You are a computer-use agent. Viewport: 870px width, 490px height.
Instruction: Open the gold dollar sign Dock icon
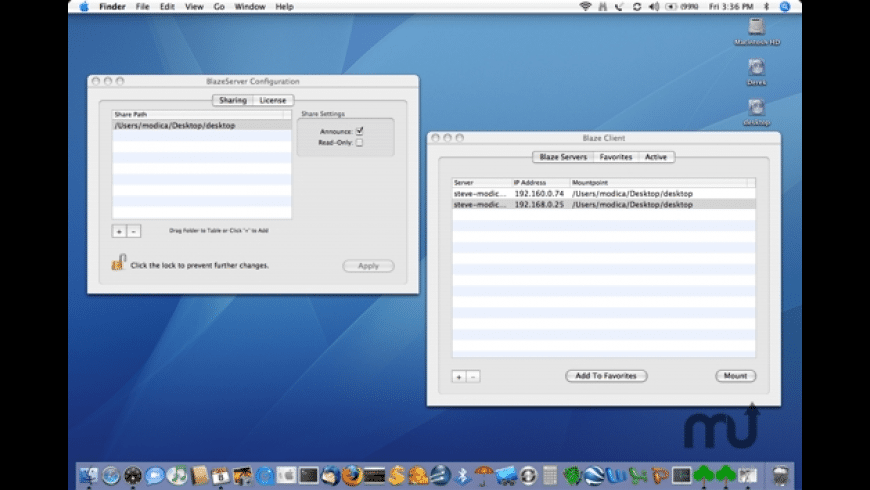tap(396, 476)
